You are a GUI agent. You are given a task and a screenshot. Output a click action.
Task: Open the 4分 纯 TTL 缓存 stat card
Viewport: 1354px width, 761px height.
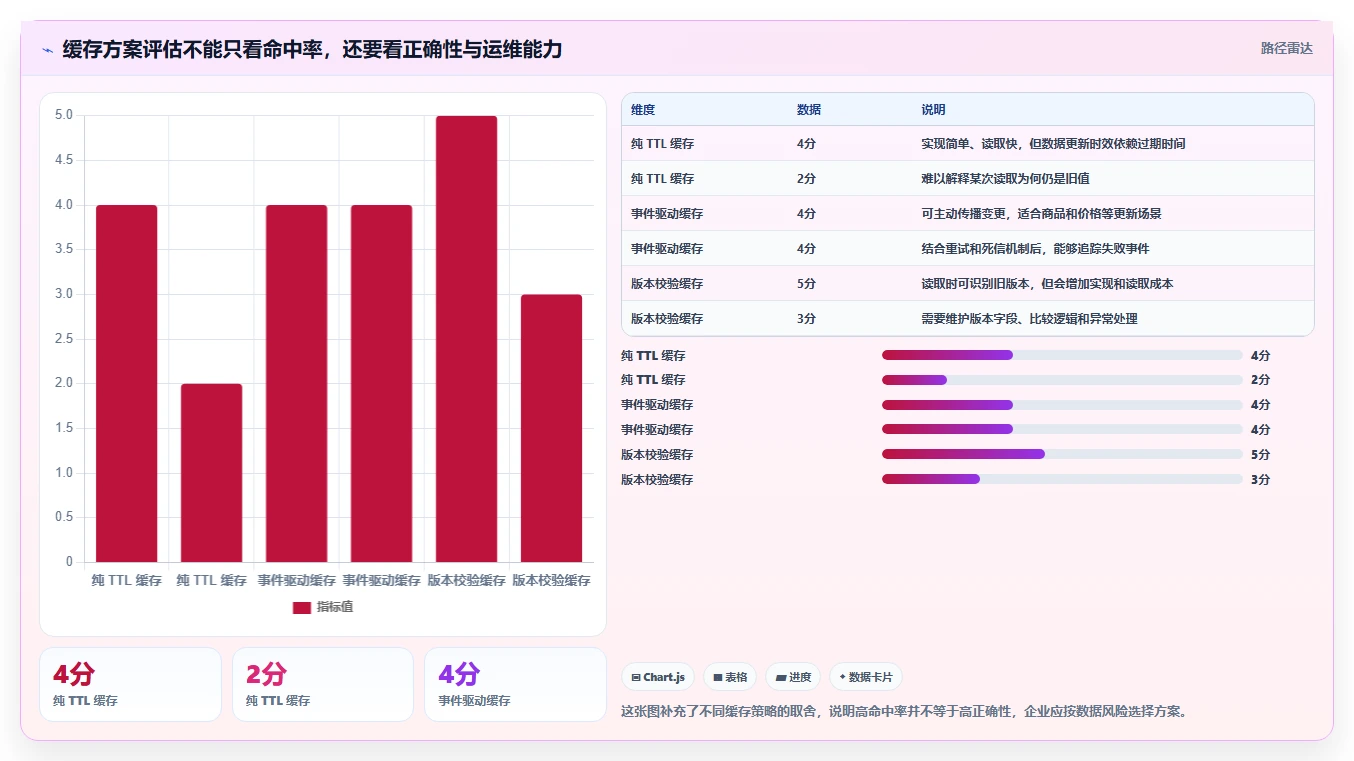pyautogui.click(x=130, y=684)
